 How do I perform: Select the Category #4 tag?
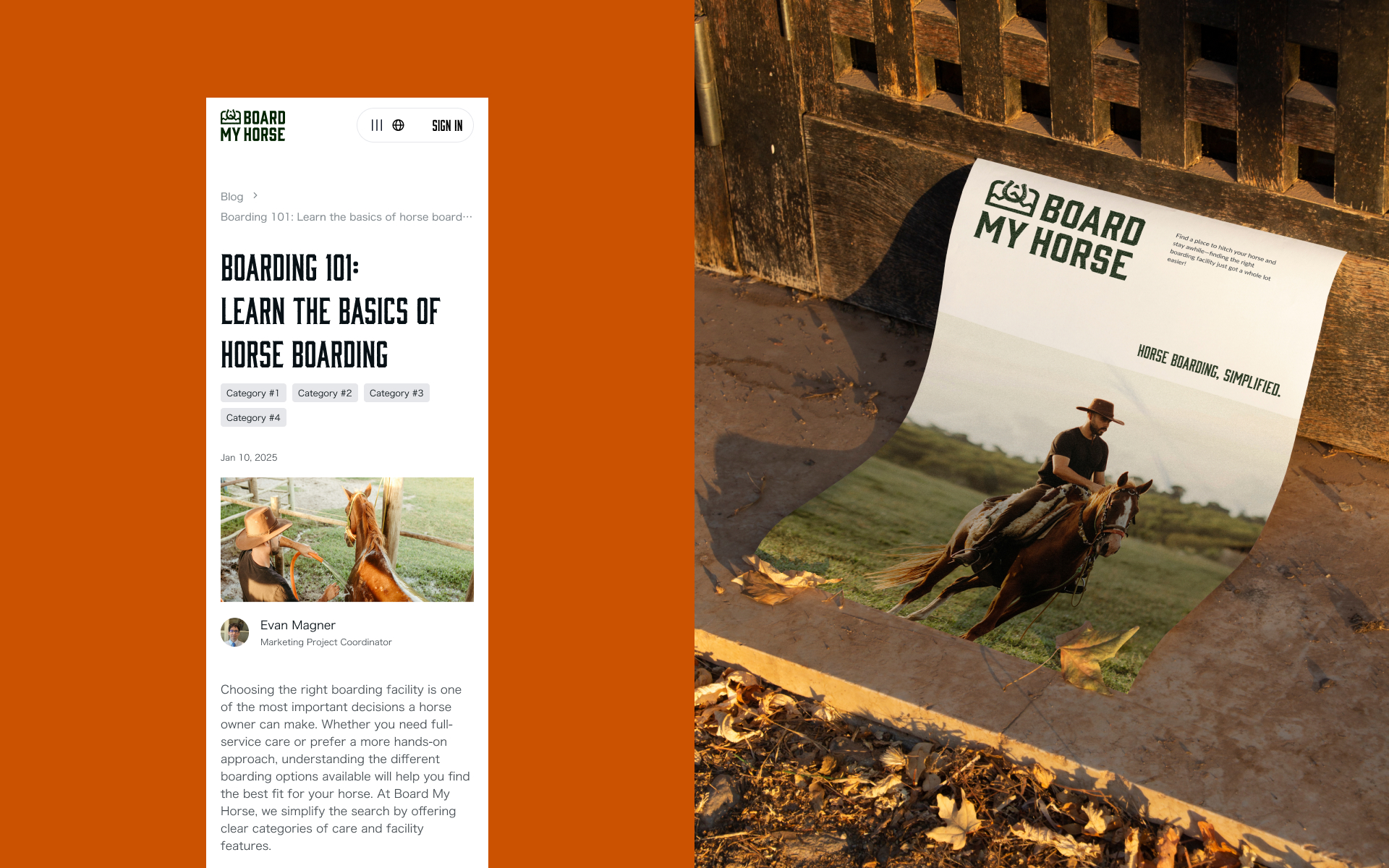tap(253, 417)
